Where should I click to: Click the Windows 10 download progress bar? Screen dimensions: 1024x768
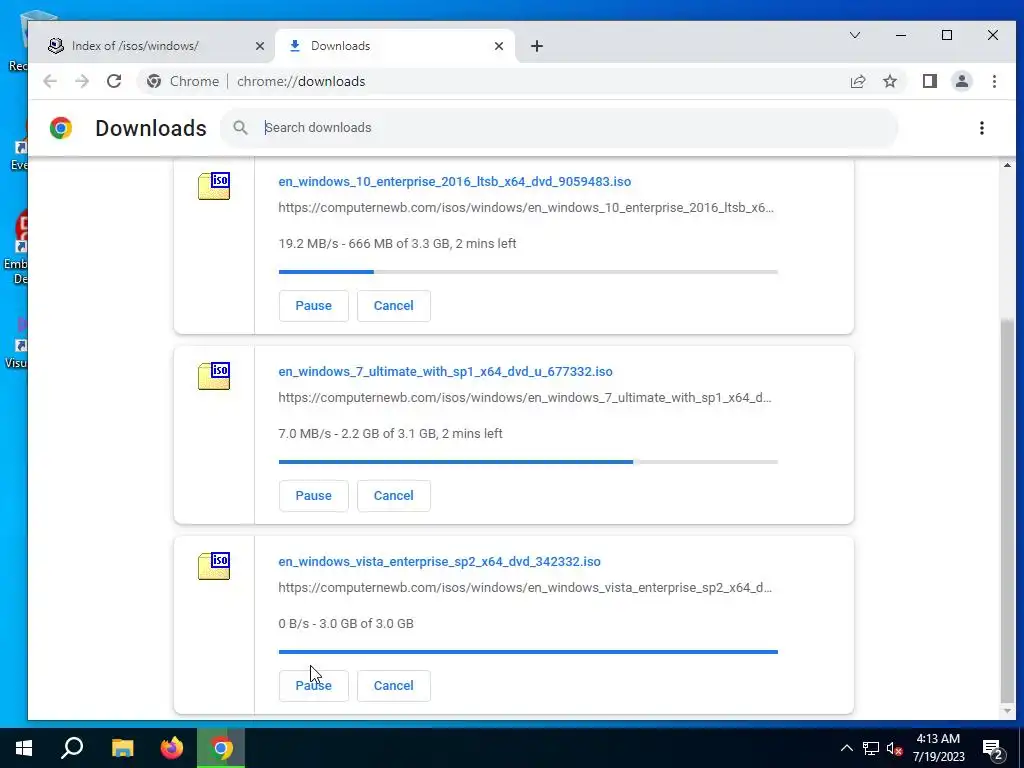(x=528, y=272)
